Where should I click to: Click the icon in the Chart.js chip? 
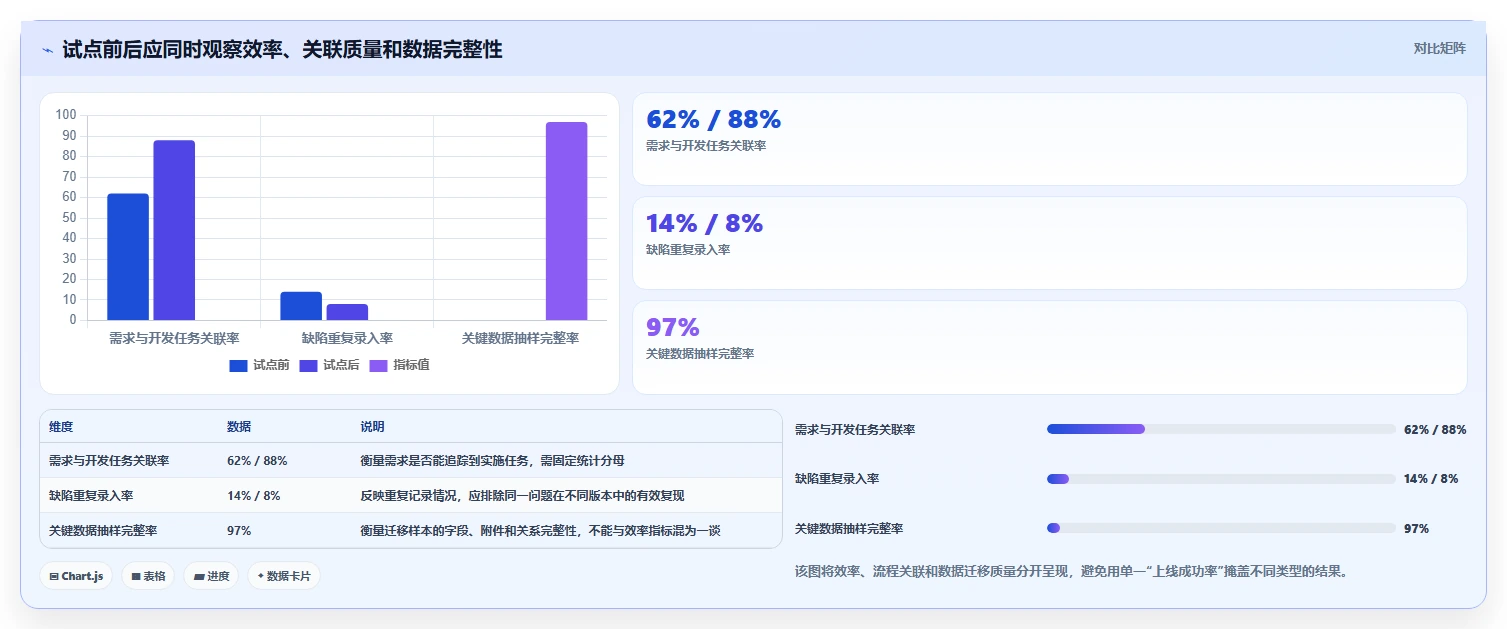54,577
